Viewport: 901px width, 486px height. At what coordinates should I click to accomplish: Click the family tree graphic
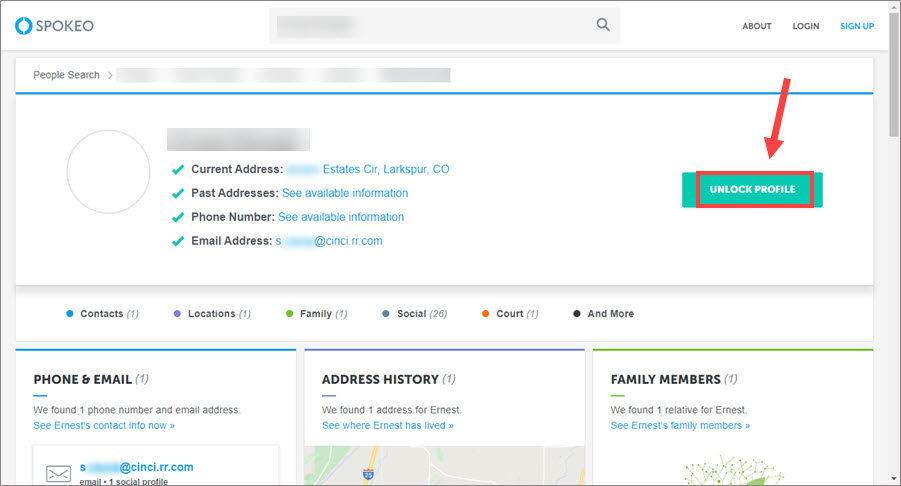pyautogui.click(x=733, y=471)
